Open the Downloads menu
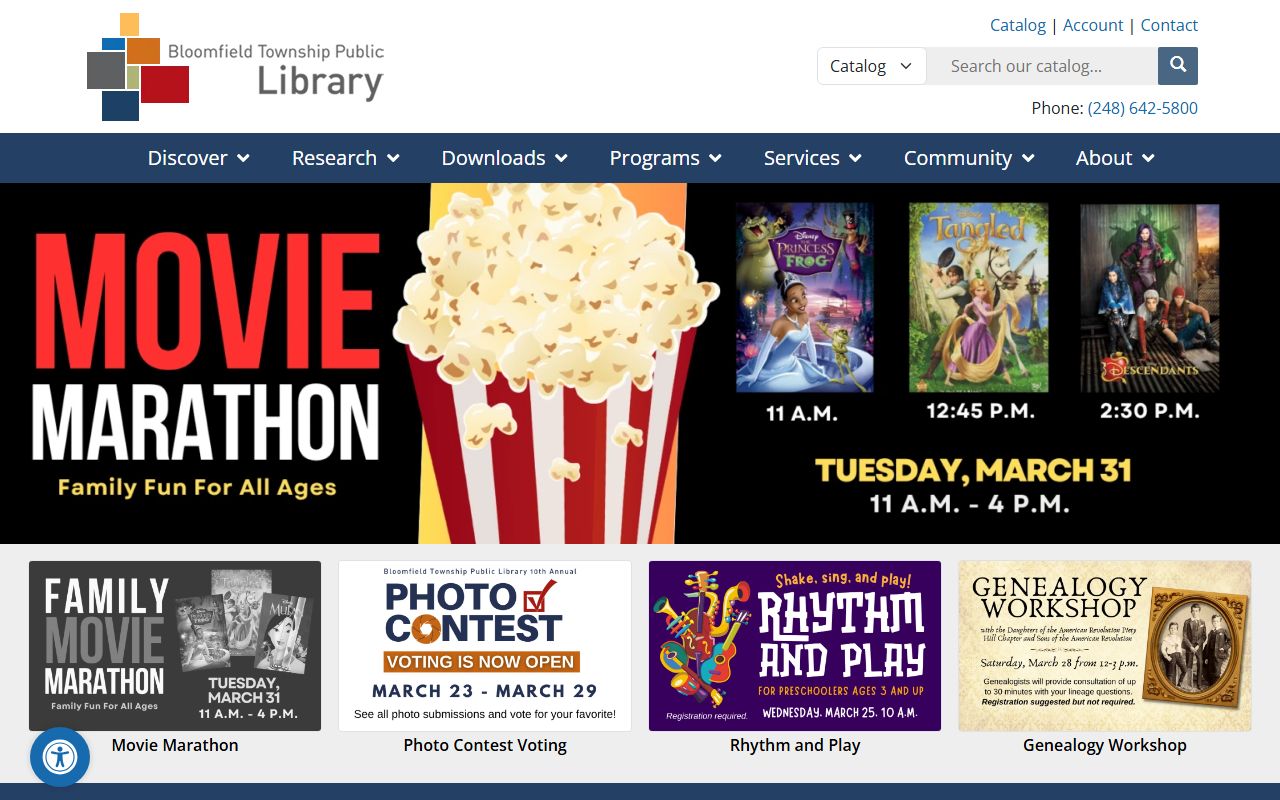This screenshot has width=1280, height=800. (504, 158)
